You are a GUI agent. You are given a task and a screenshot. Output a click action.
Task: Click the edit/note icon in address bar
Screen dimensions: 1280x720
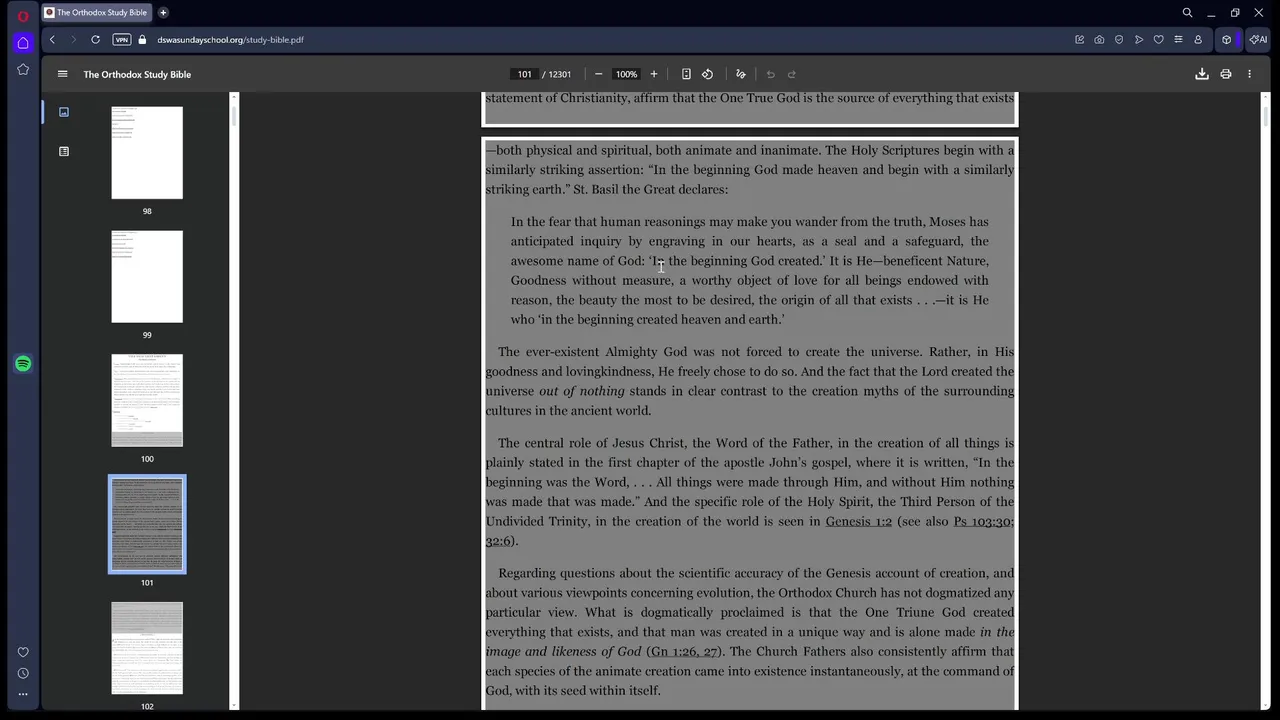click(x=1079, y=40)
